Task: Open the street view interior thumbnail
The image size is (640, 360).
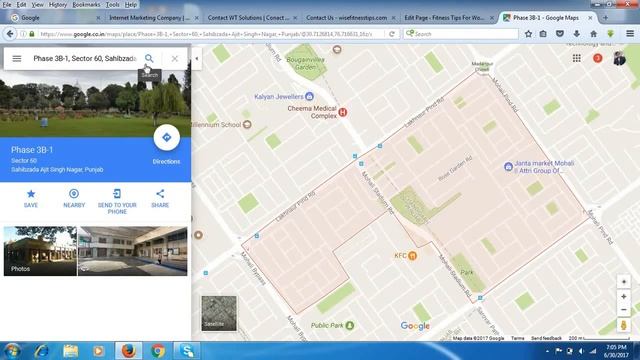Action: tap(133, 251)
